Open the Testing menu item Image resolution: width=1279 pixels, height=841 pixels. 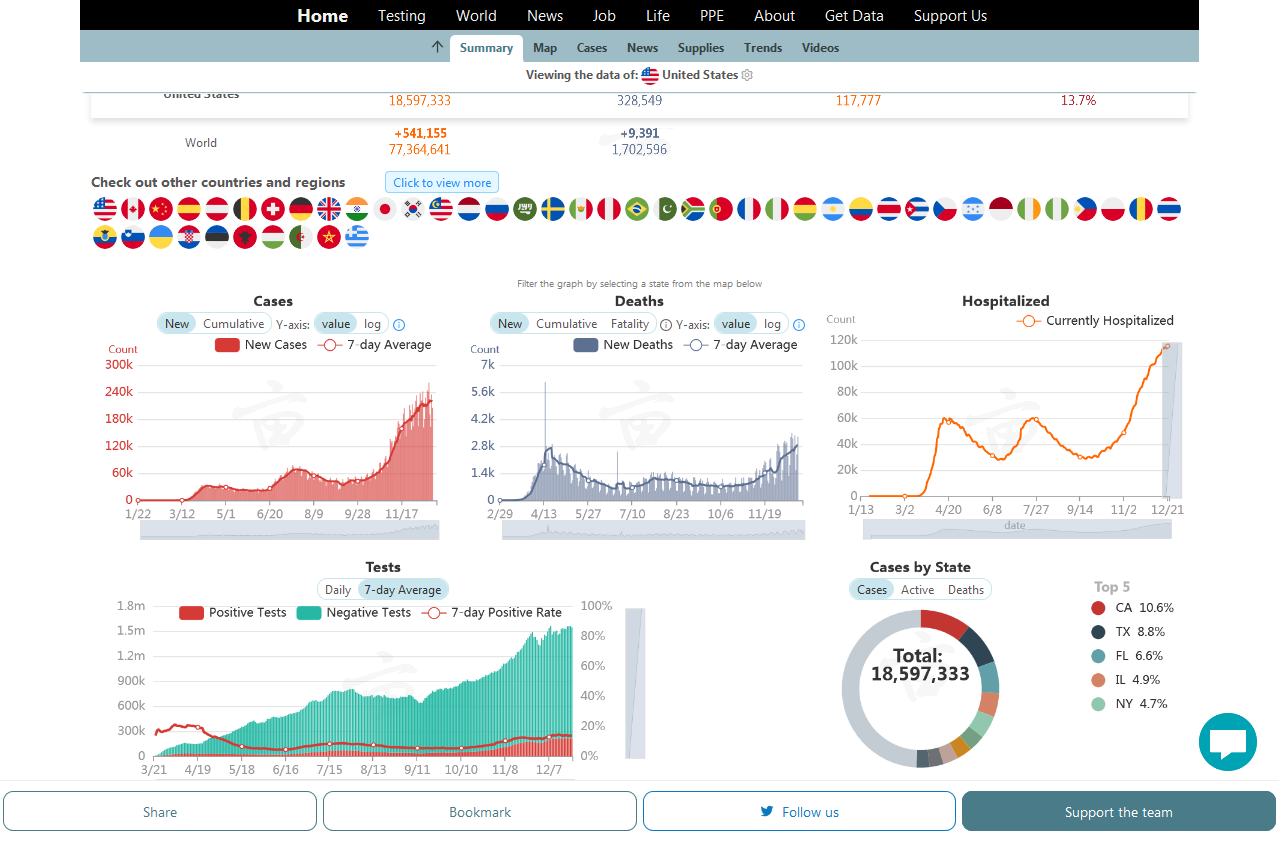pos(402,16)
